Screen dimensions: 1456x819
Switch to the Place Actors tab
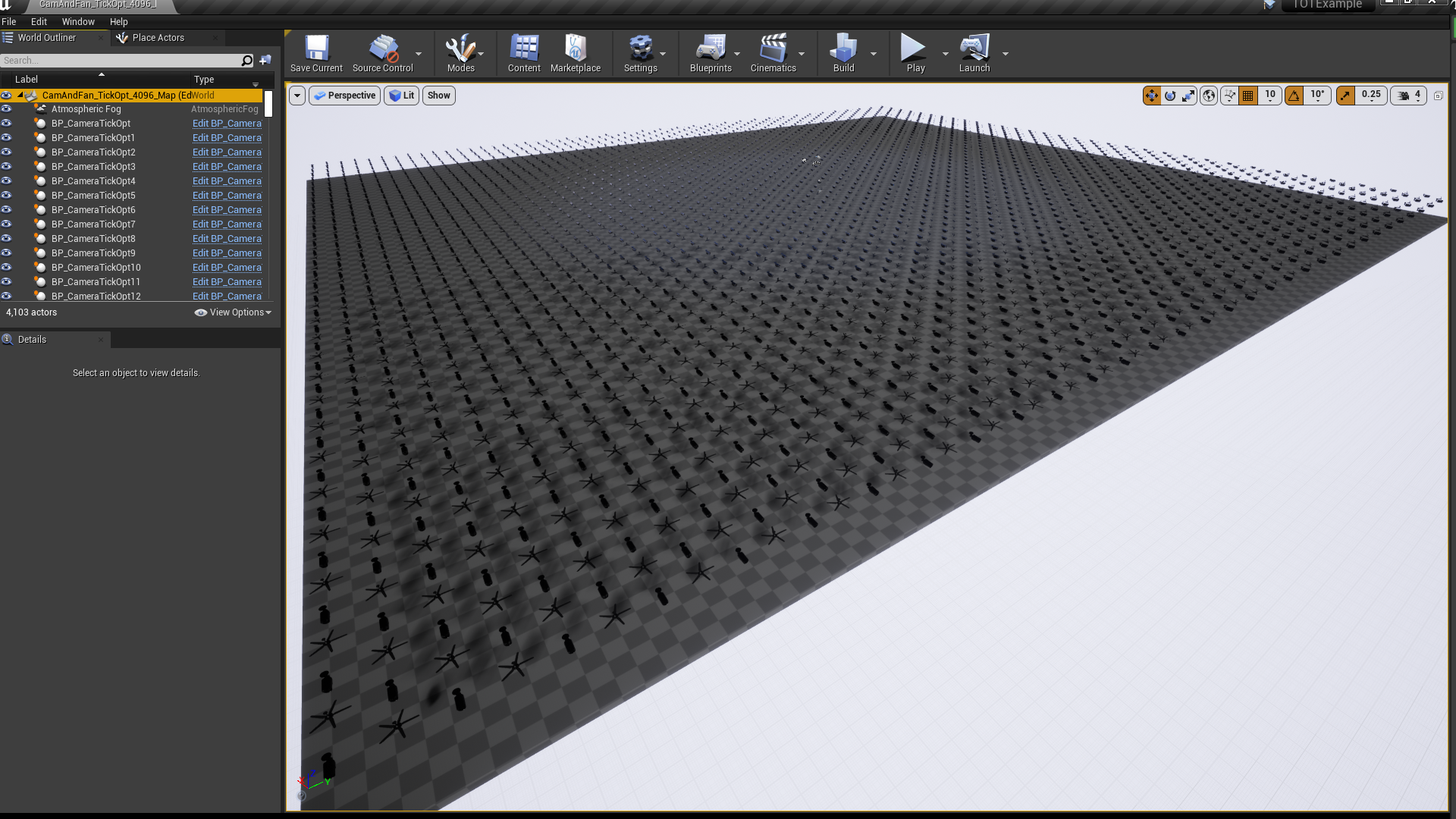158,38
